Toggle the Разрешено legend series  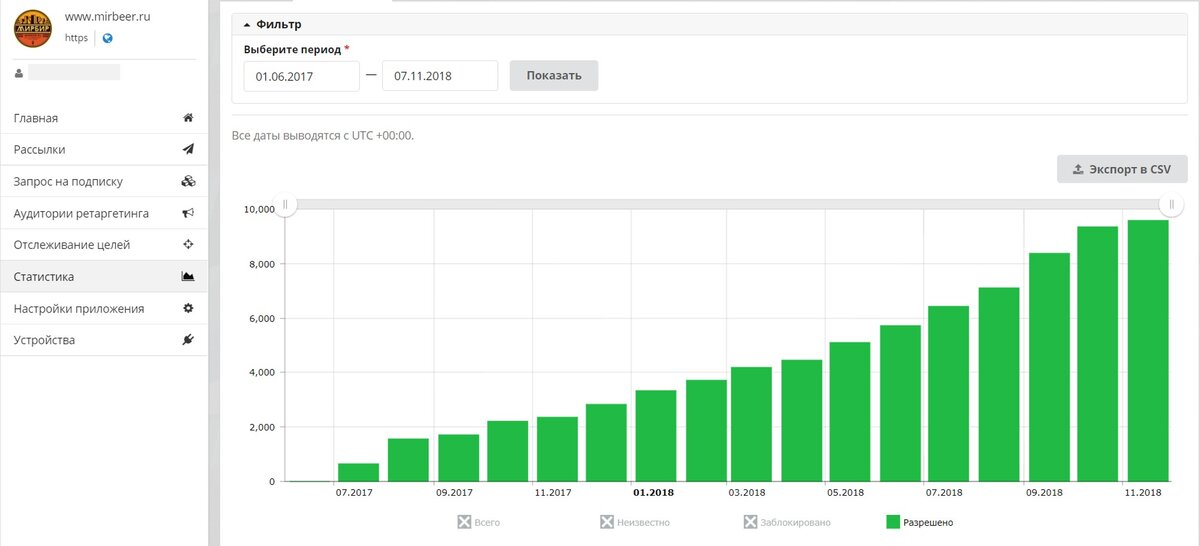920,522
